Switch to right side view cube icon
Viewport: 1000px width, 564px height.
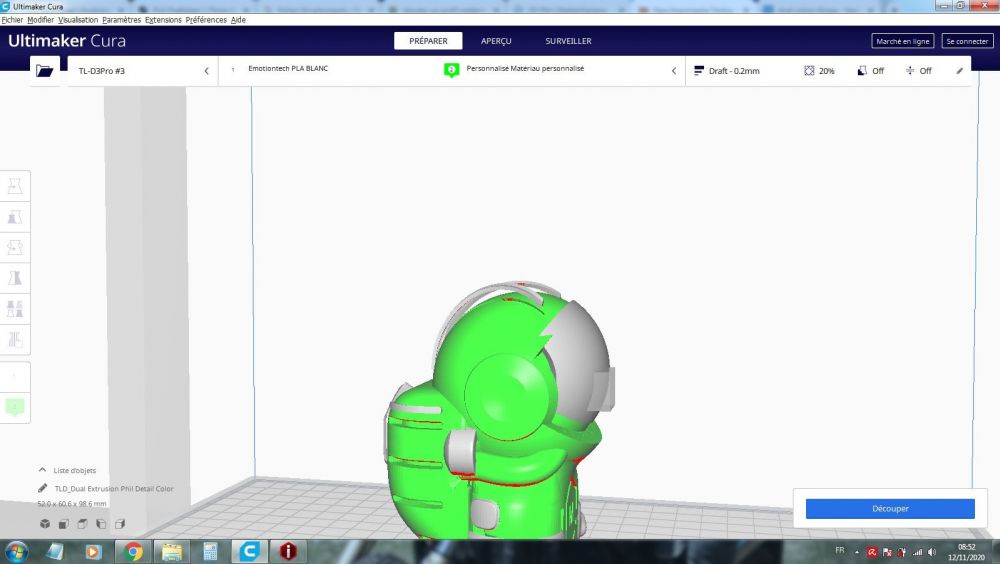pos(119,524)
